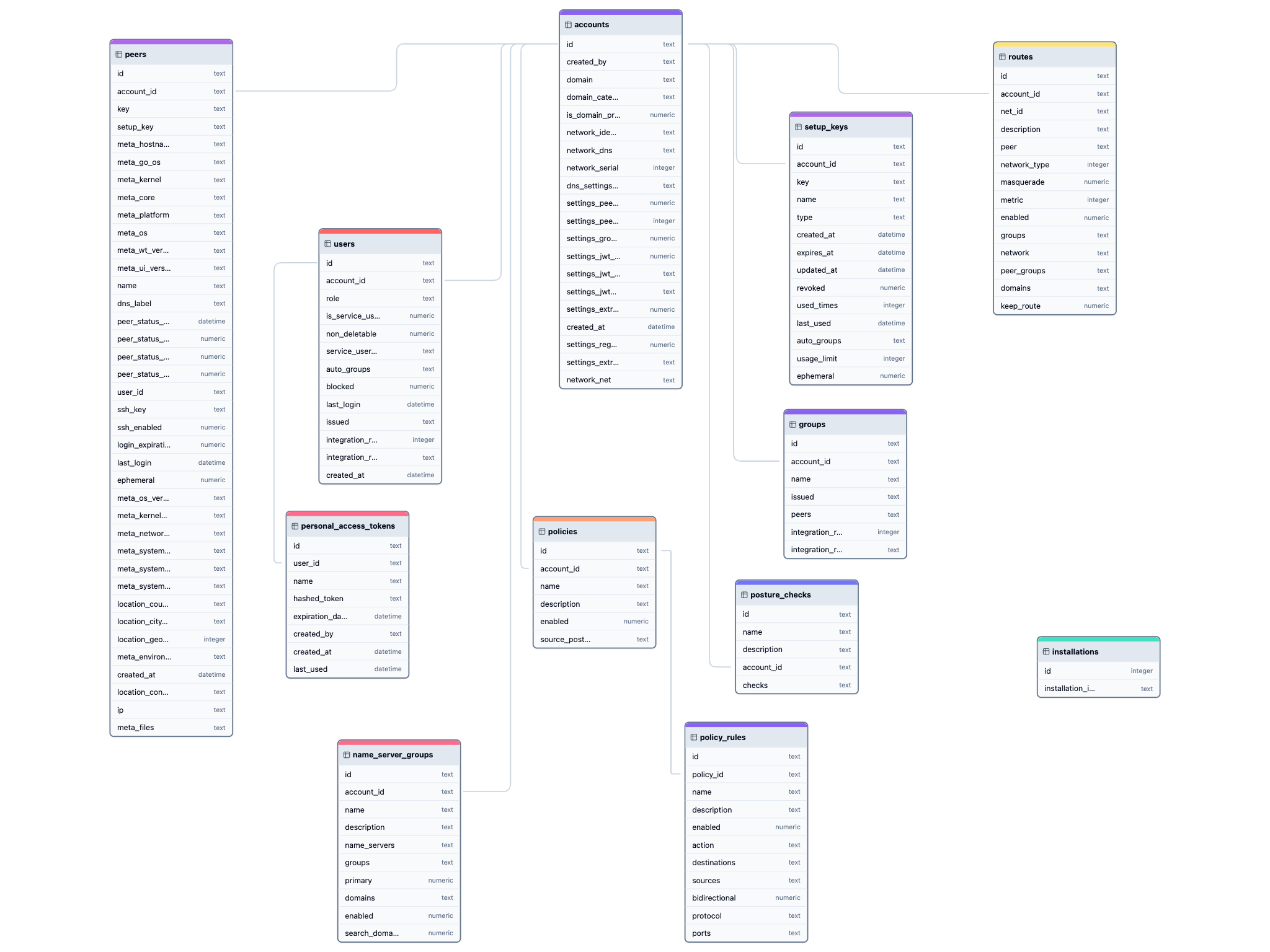Click the policy_rules table icon

tap(693, 738)
